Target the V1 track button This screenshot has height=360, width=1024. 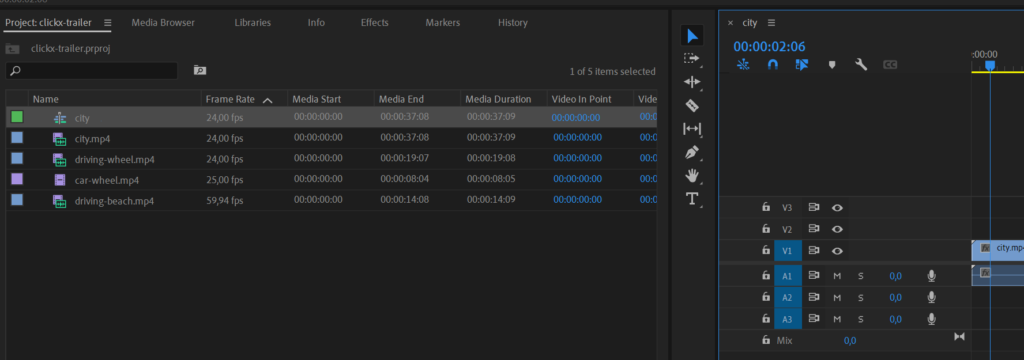pyautogui.click(x=787, y=251)
